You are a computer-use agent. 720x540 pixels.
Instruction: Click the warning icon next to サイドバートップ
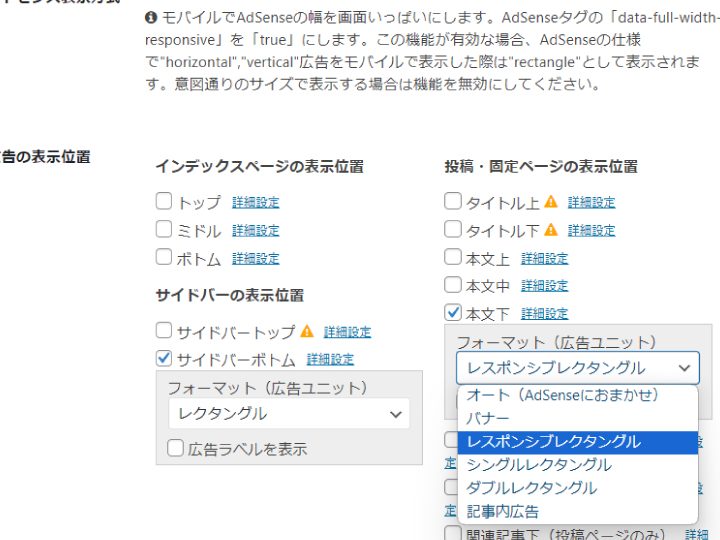tap(307, 331)
